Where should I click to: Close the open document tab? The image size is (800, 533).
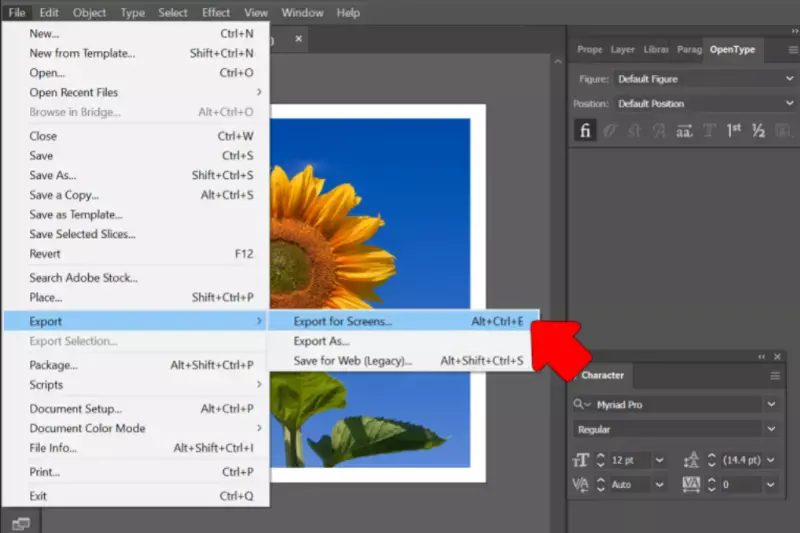(298, 39)
